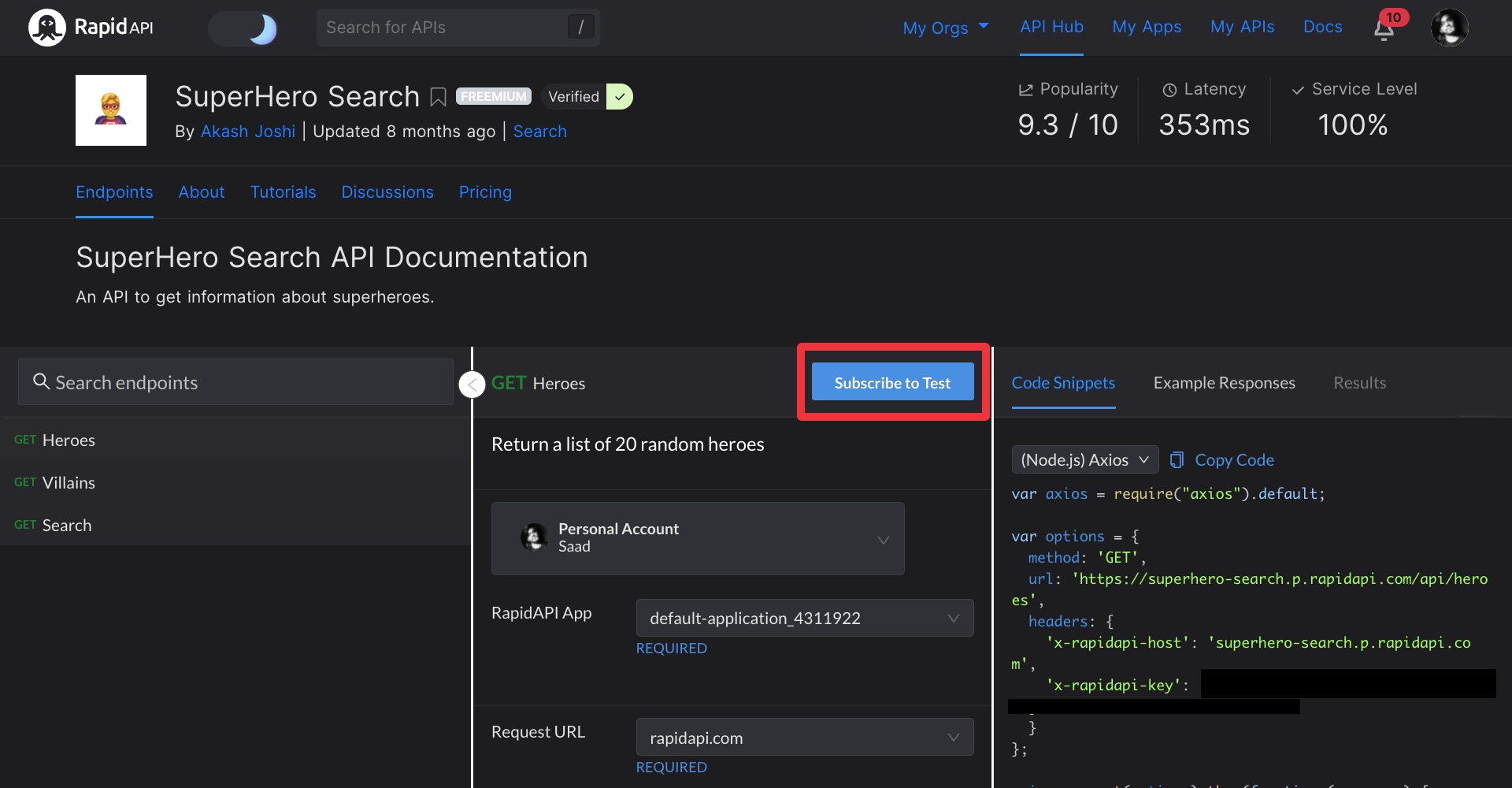The image size is (1512, 788).
Task: Click REQUIRED under Request URL
Action: [x=672, y=767]
